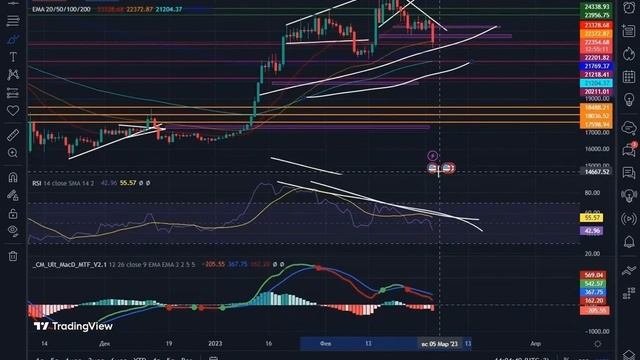This screenshot has width=640, height=360.
Task: Open price scale settings gear
Action: (598, 344)
